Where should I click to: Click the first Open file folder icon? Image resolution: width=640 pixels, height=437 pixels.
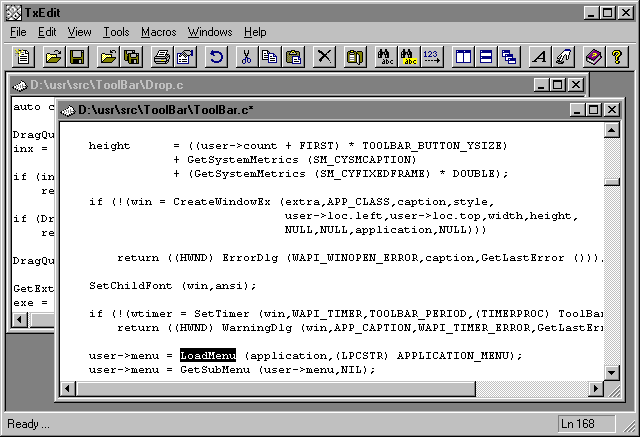(53, 57)
